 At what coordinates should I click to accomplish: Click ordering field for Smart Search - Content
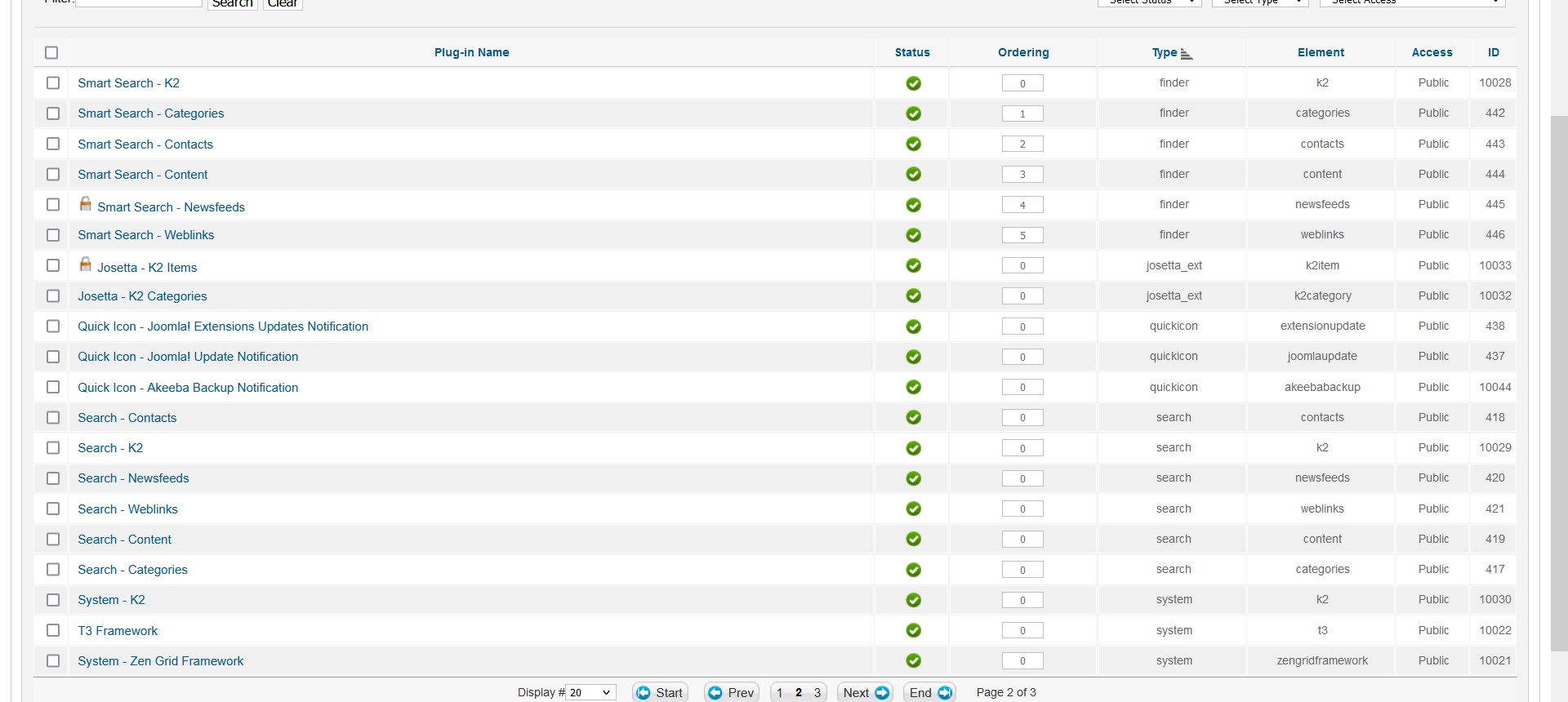tap(1022, 174)
